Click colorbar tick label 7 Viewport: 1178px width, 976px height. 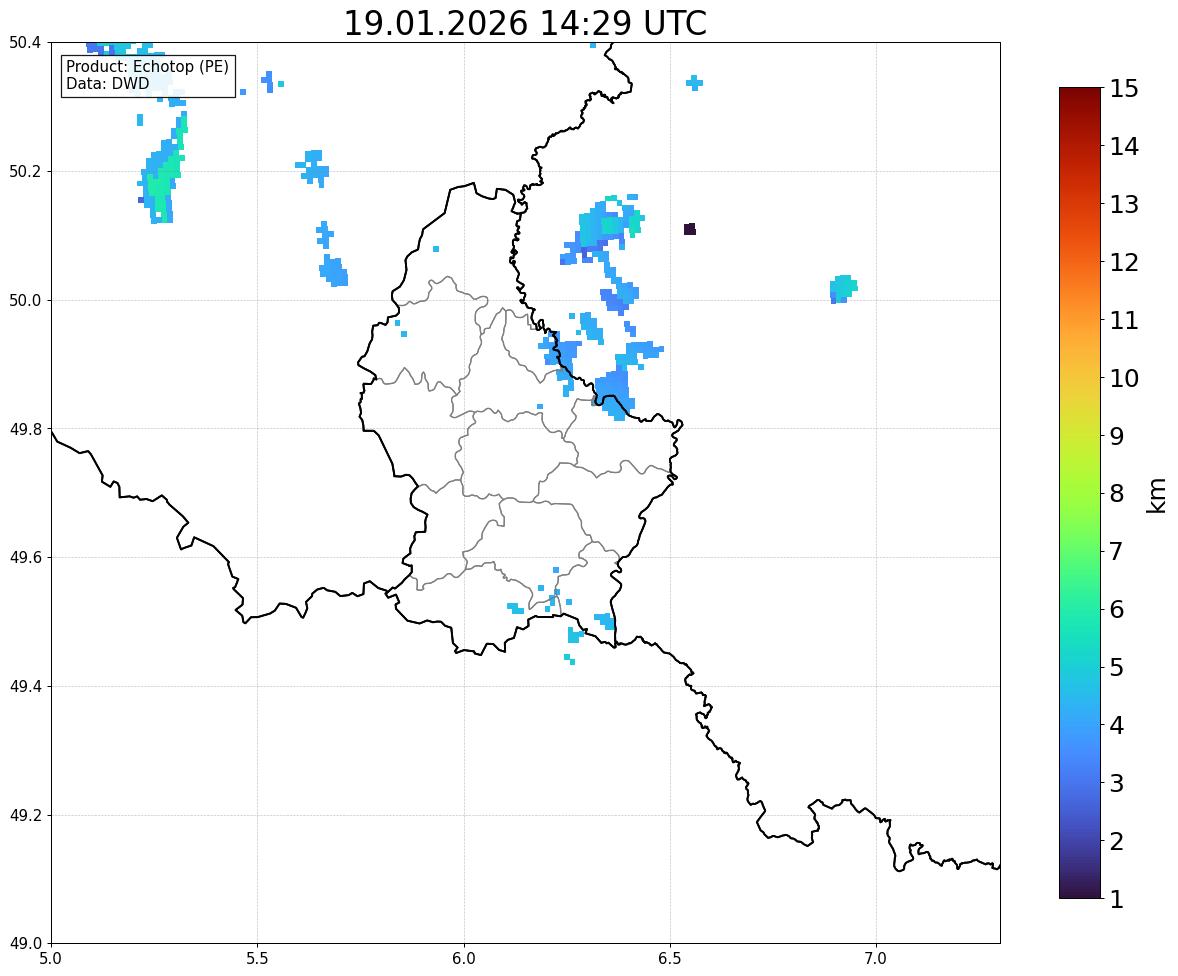point(1117,551)
